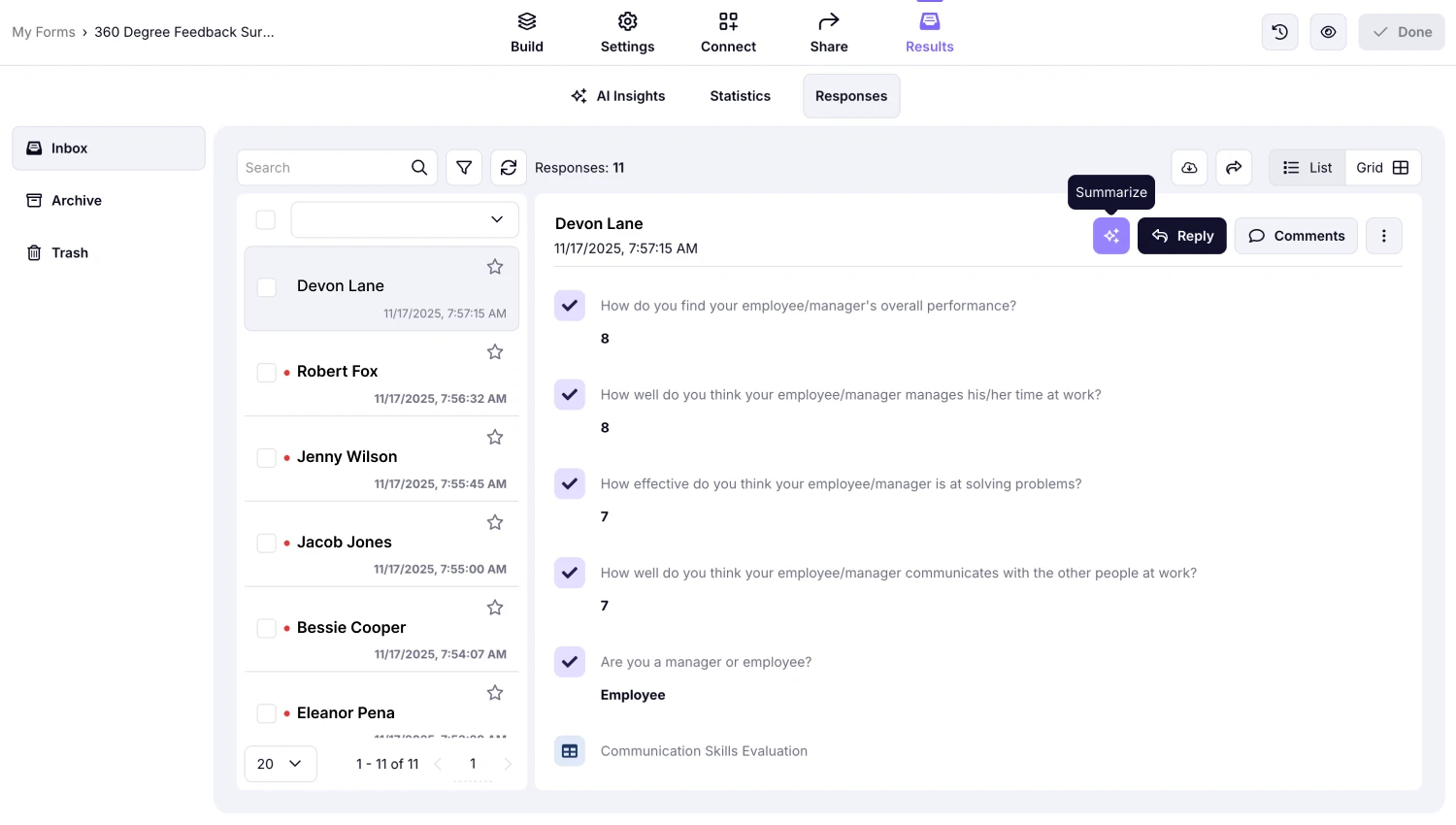Image resolution: width=1456 pixels, height=825 pixels.
Task: Open the Comments button
Action: click(x=1296, y=236)
